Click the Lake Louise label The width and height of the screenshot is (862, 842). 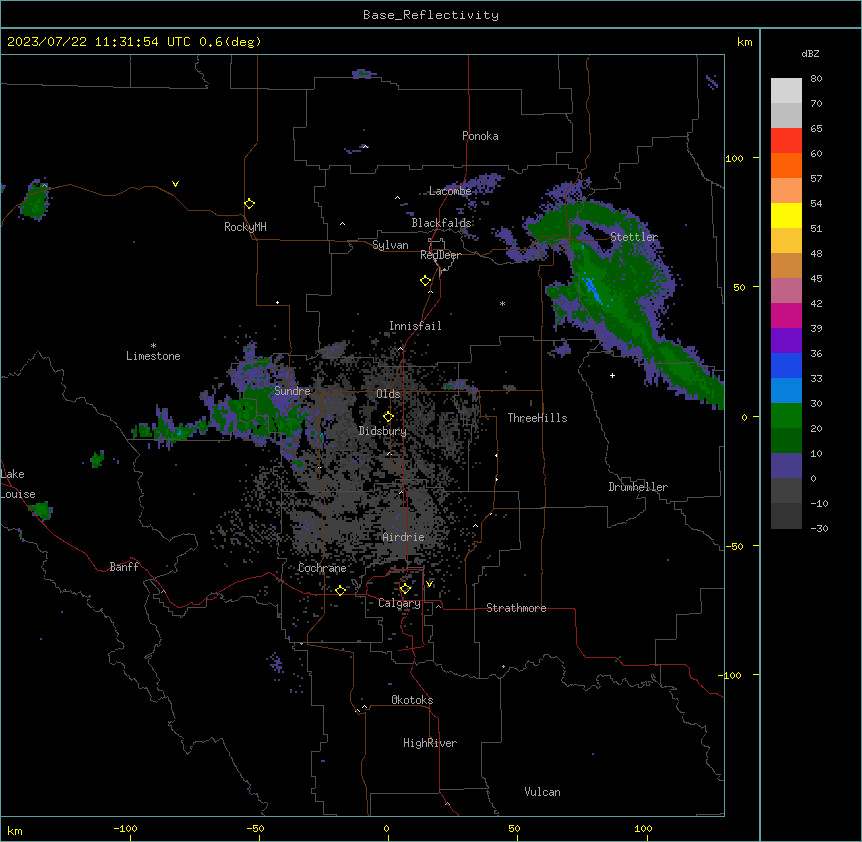[18, 484]
